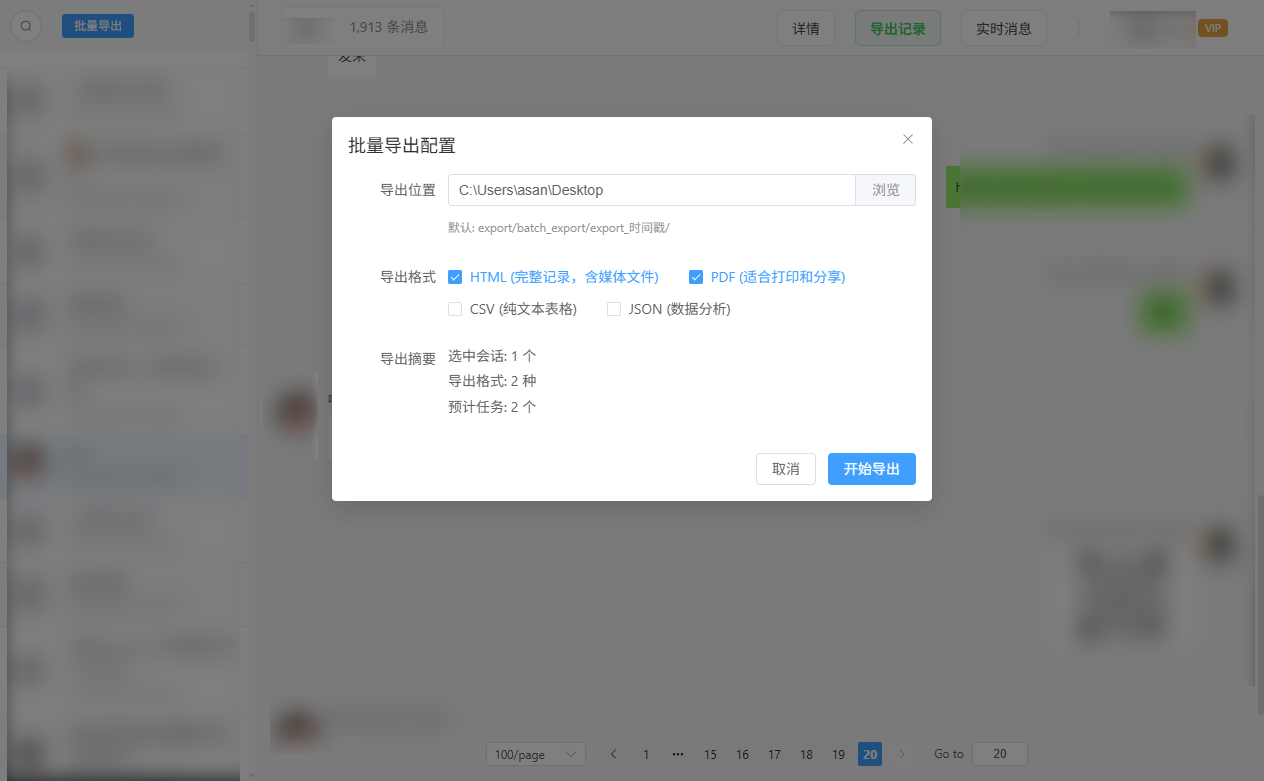Image resolution: width=1264 pixels, height=781 pixels.
Task: Click the search magnifier icon
Action: [x=26, y=26]
